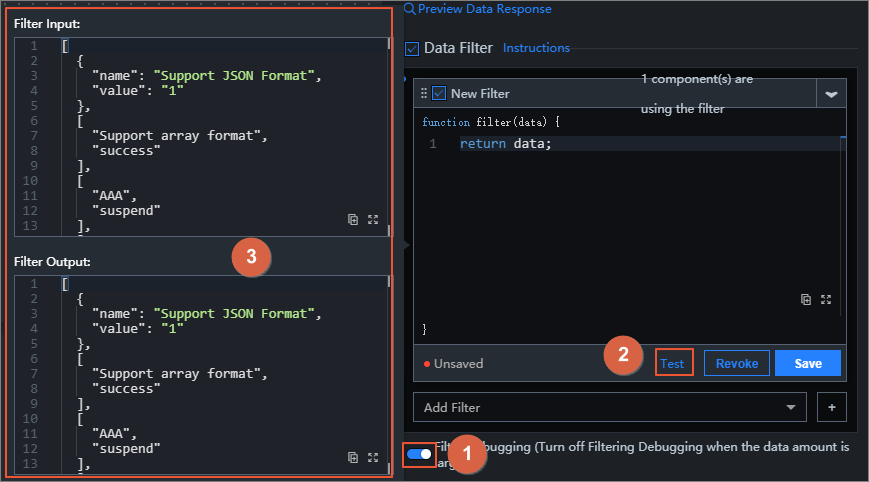
Task: Copy the Filter Output contents
Action: point(352,458)
